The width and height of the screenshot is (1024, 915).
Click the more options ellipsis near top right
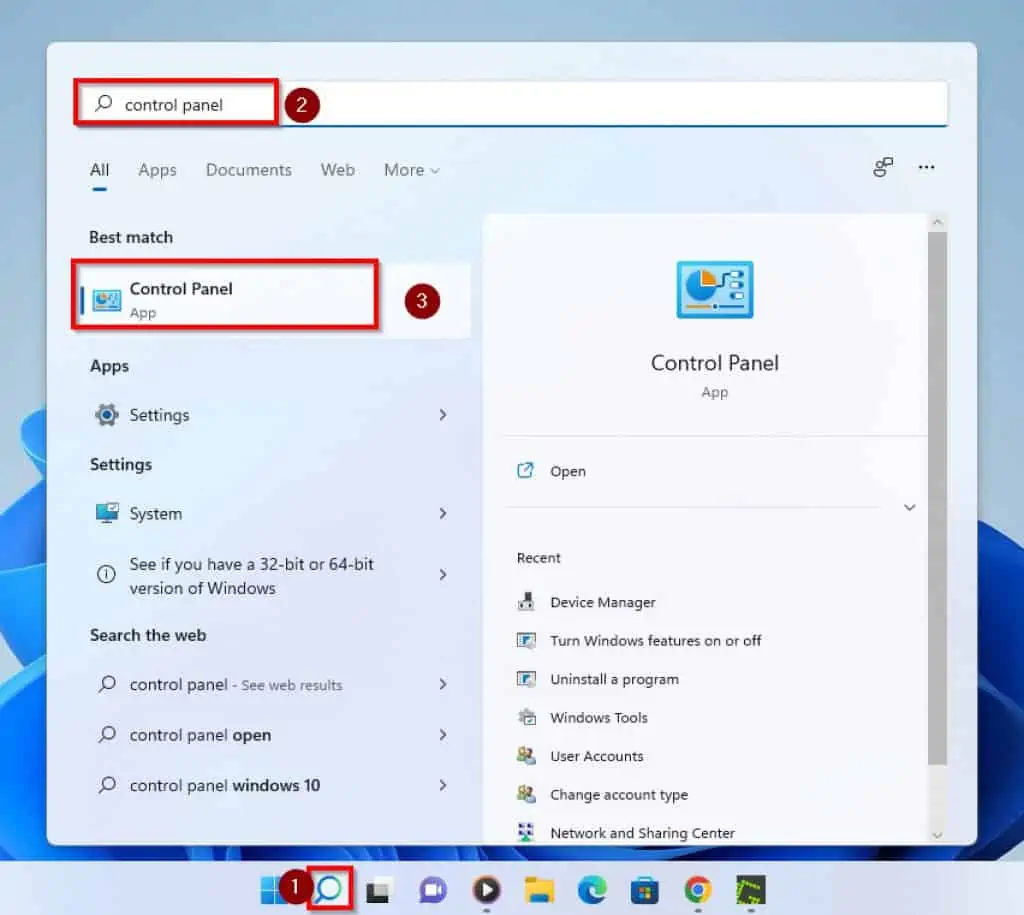click(926, 168)
